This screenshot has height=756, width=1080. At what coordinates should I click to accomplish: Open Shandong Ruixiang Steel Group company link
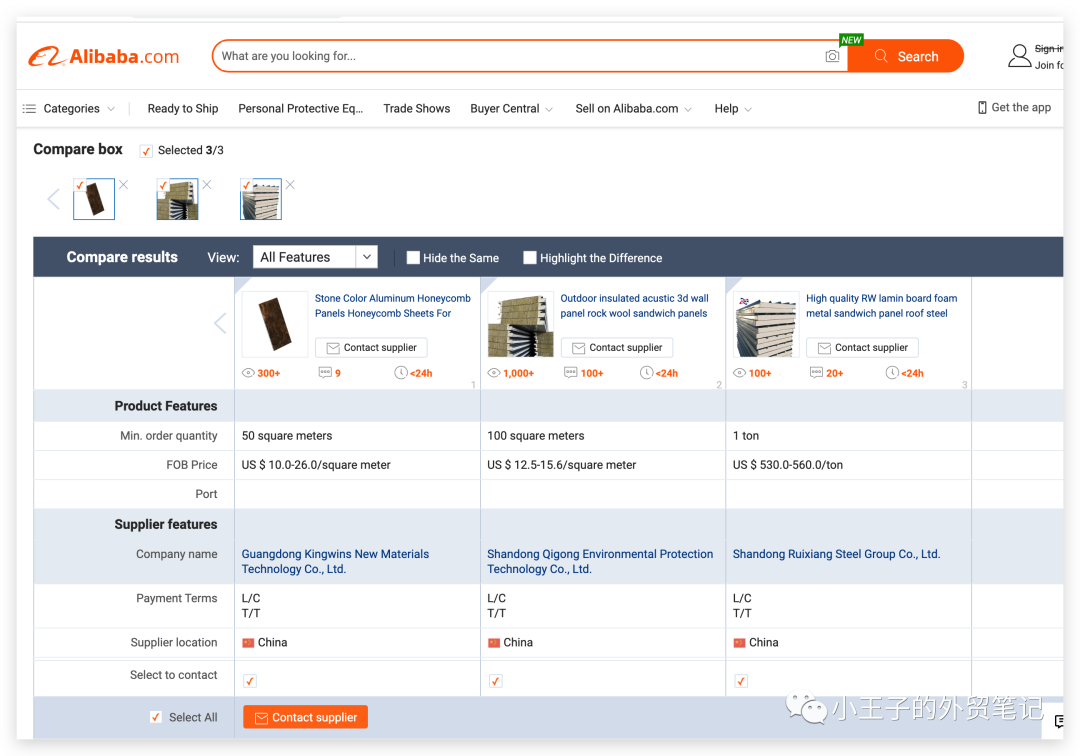(x=836, y=554)
